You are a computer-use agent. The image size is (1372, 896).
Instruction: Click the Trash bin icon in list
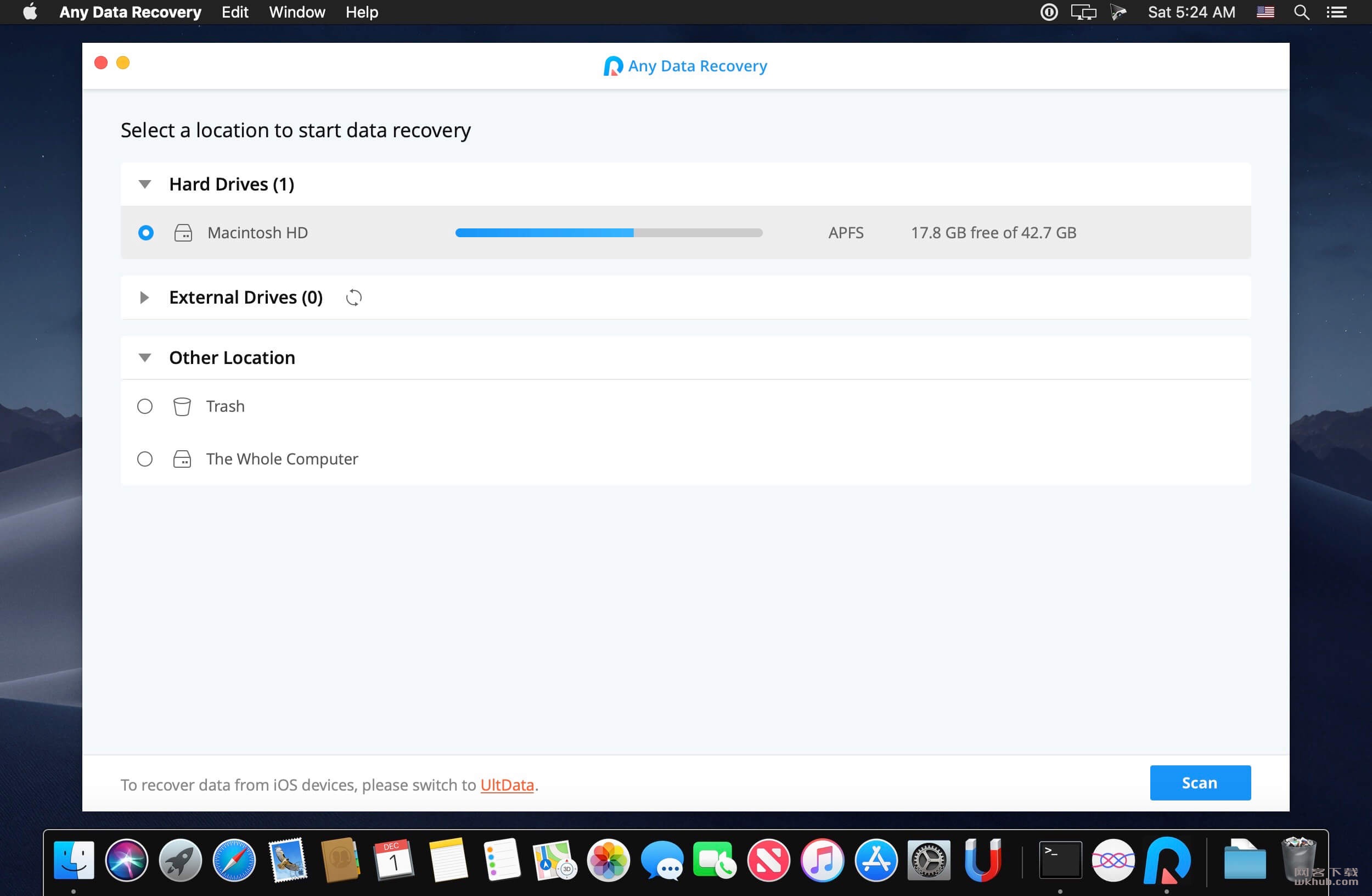pyautogui.click(x=182, y=406)
